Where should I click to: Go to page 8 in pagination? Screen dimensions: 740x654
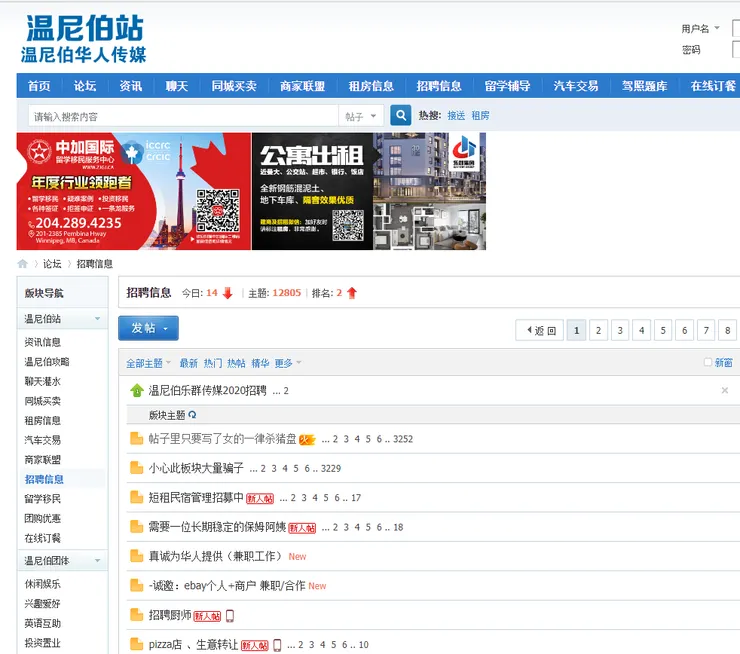pos(727,330)
